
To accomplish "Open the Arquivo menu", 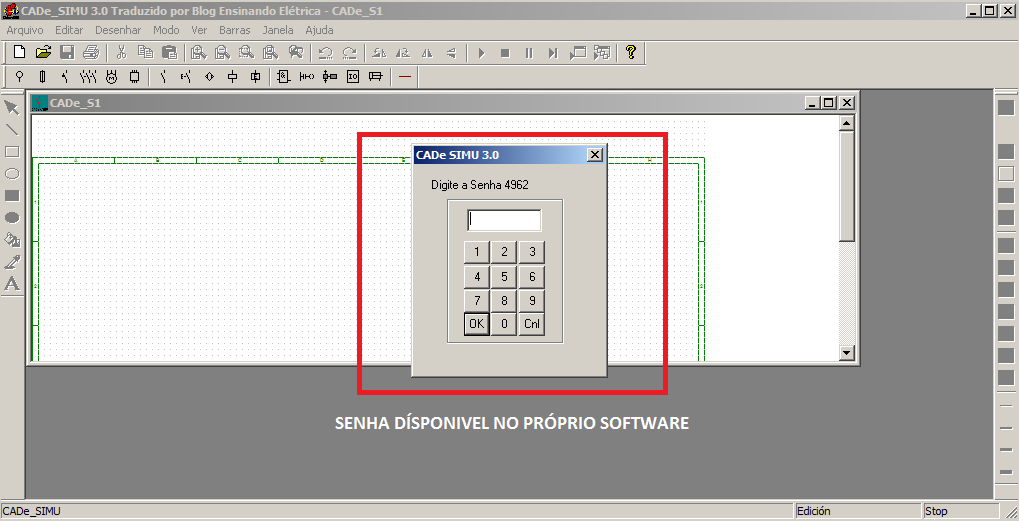I will point(25,30).
